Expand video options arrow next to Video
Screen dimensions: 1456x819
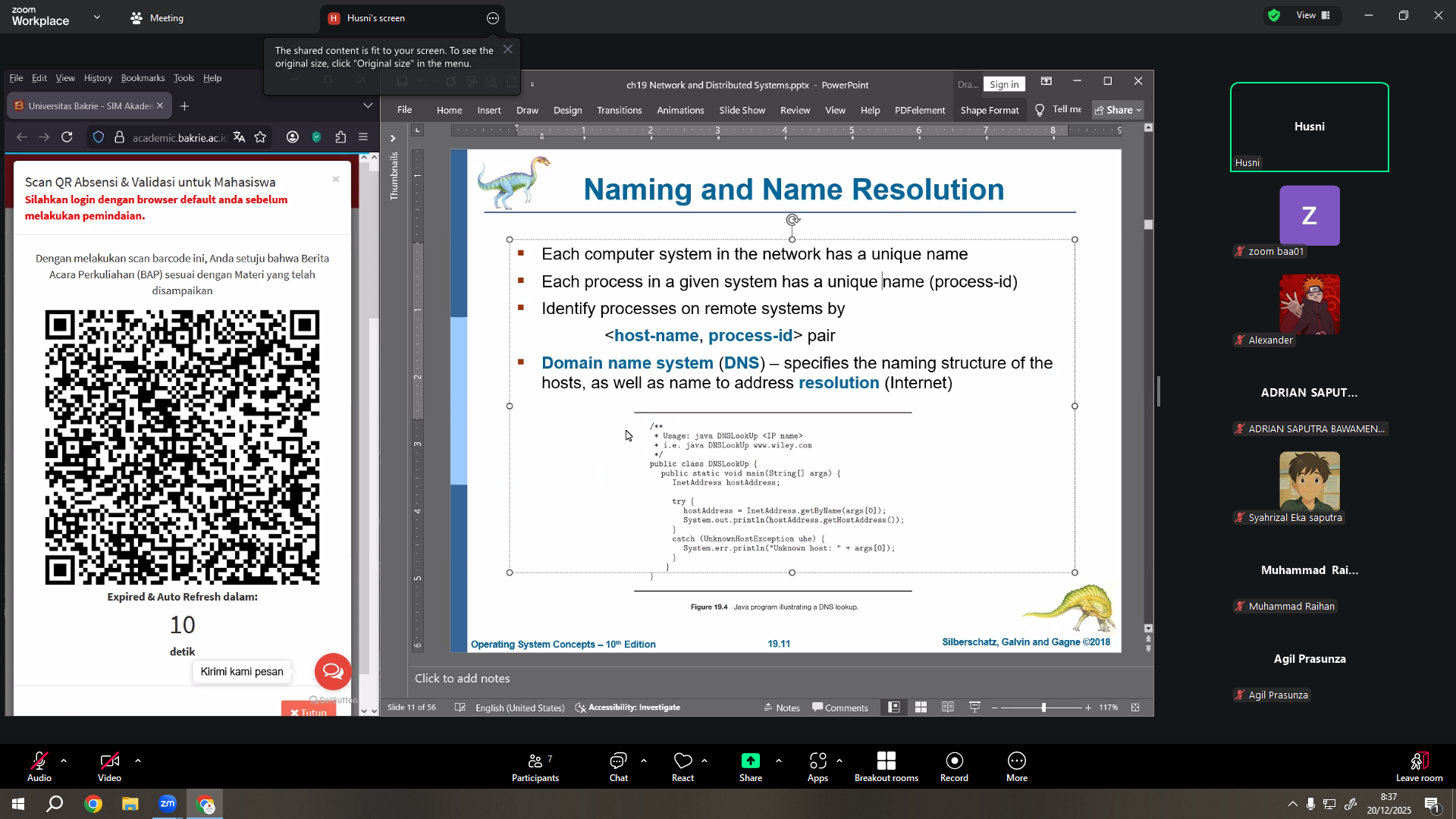click(x=138, y=760)
